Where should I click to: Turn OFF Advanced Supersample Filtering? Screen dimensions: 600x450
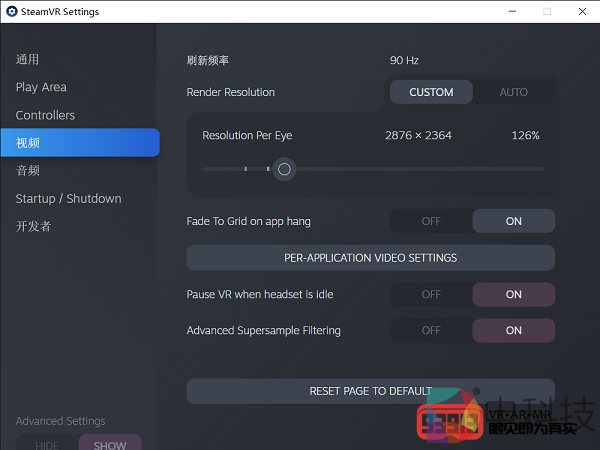point(431,330)
